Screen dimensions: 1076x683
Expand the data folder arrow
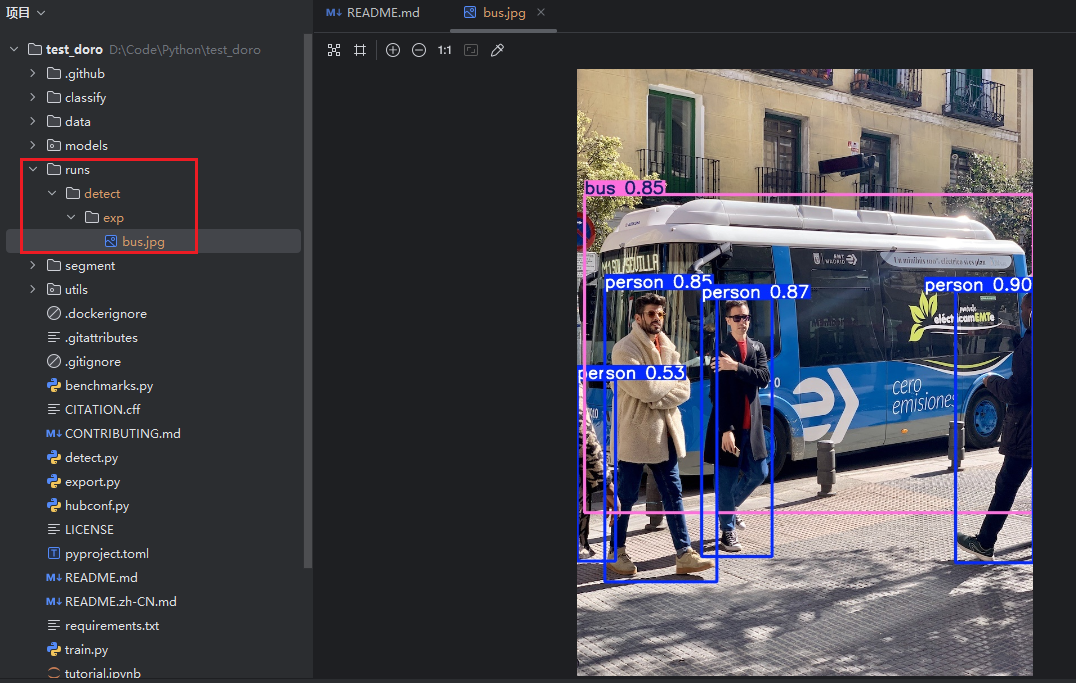click(x=32, y=121)
